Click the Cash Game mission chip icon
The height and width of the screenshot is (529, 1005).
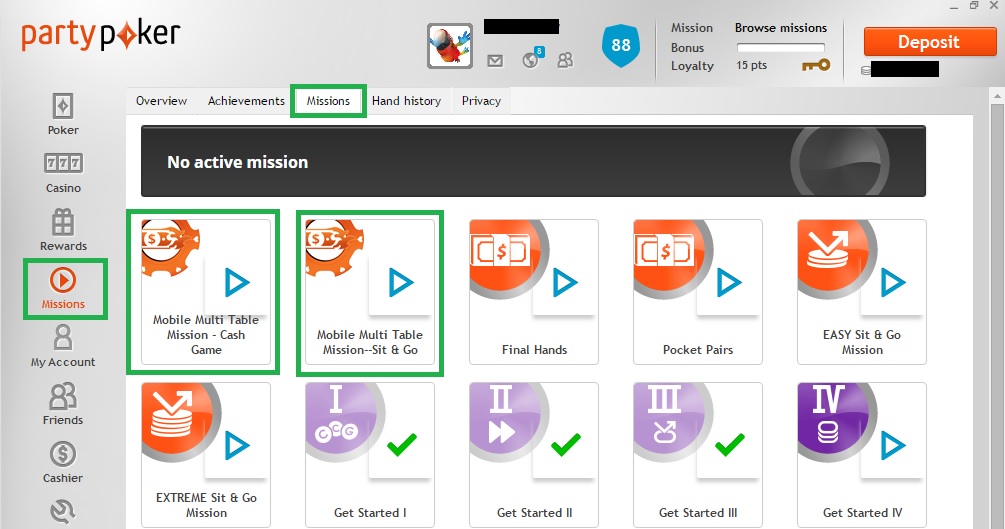[170, 248]
